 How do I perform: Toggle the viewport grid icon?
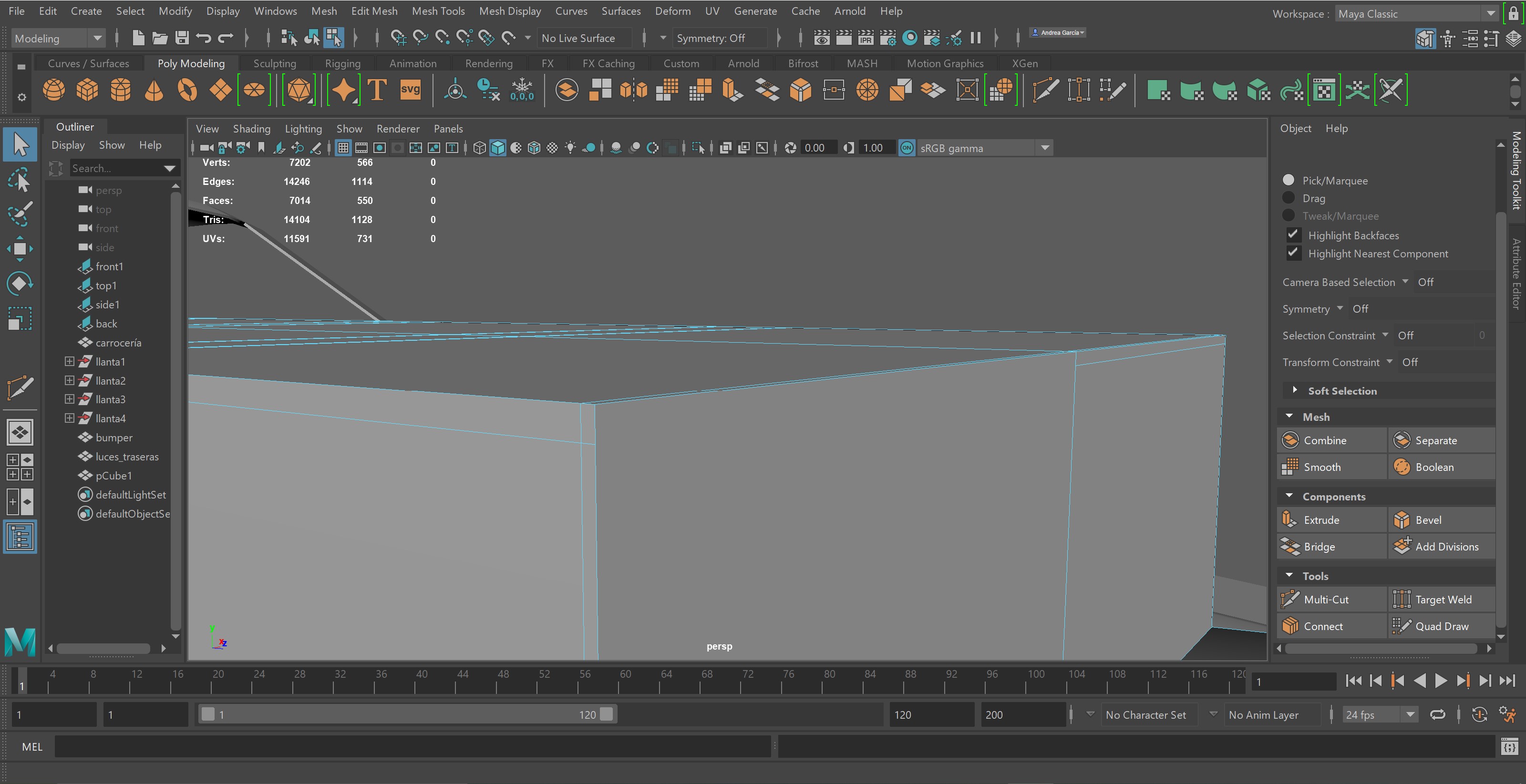[x=343, y=148]
